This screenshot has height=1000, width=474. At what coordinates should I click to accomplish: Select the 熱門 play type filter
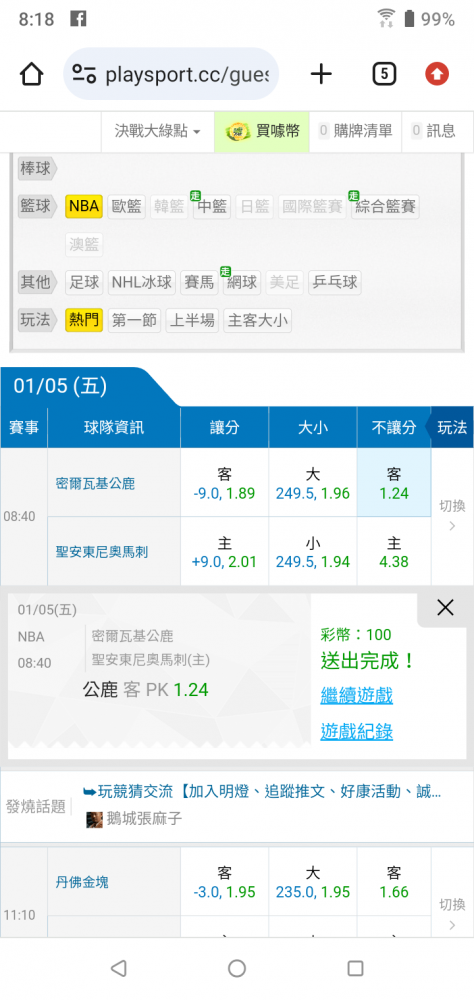84,320
